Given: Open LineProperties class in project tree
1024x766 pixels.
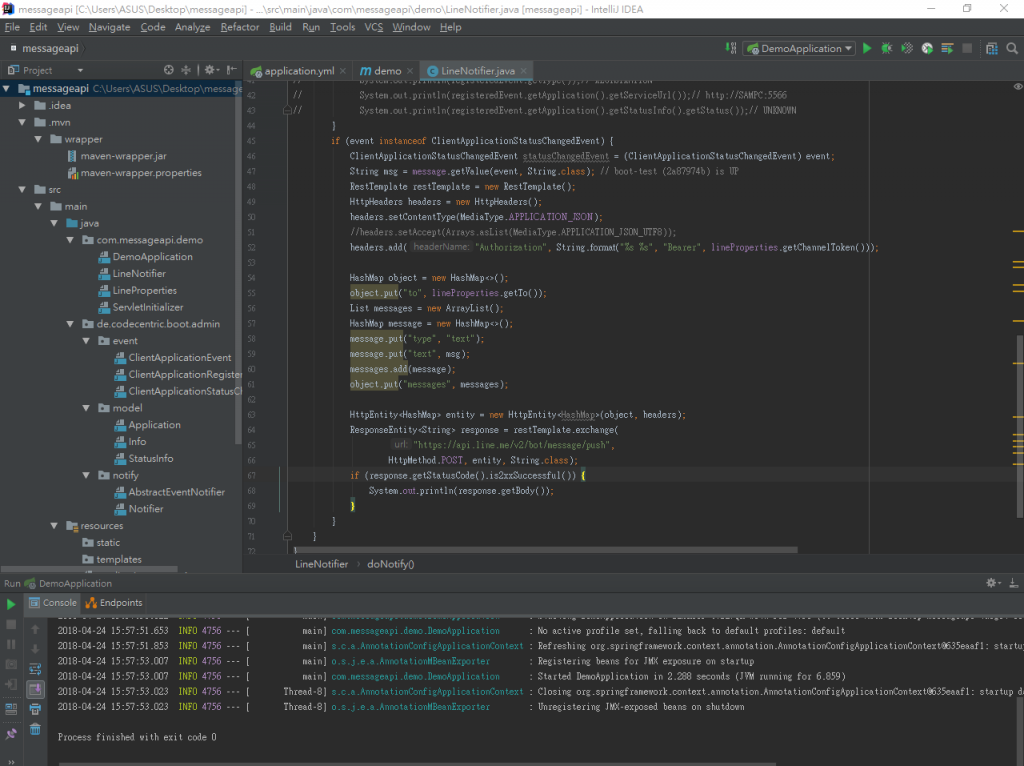Looking at the screenshot, I should point(144,290).
